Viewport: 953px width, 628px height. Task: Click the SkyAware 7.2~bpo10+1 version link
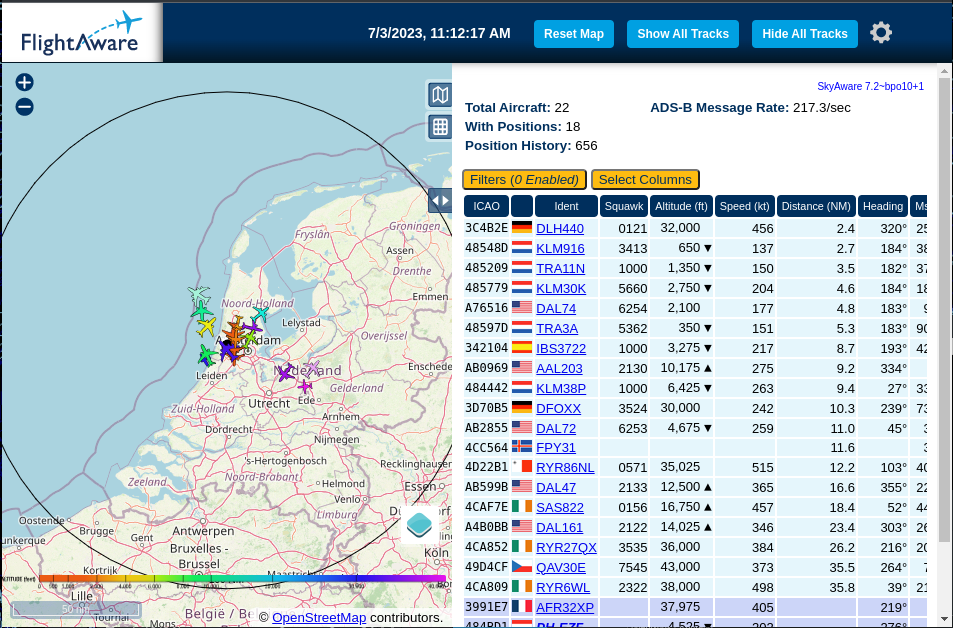coord(870,86)
